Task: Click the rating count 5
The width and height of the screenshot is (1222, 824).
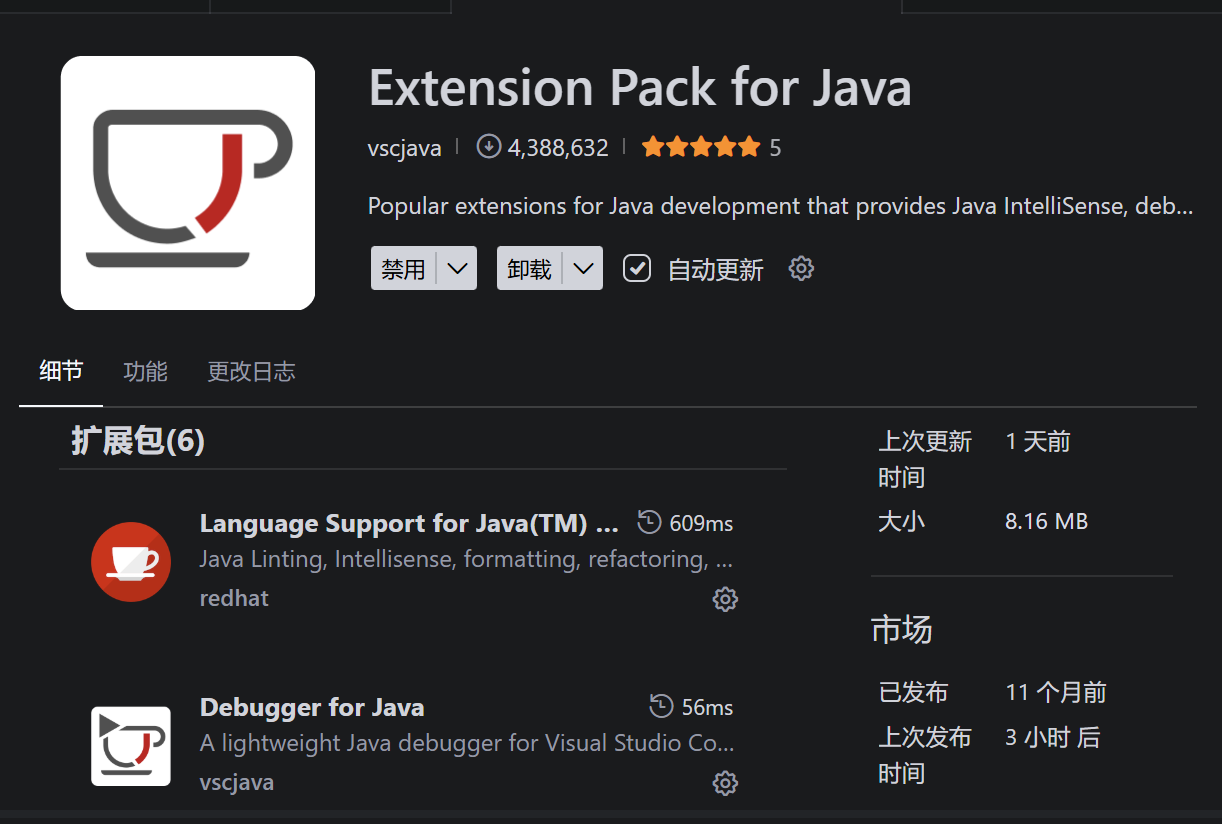Action: click(775, 148)
